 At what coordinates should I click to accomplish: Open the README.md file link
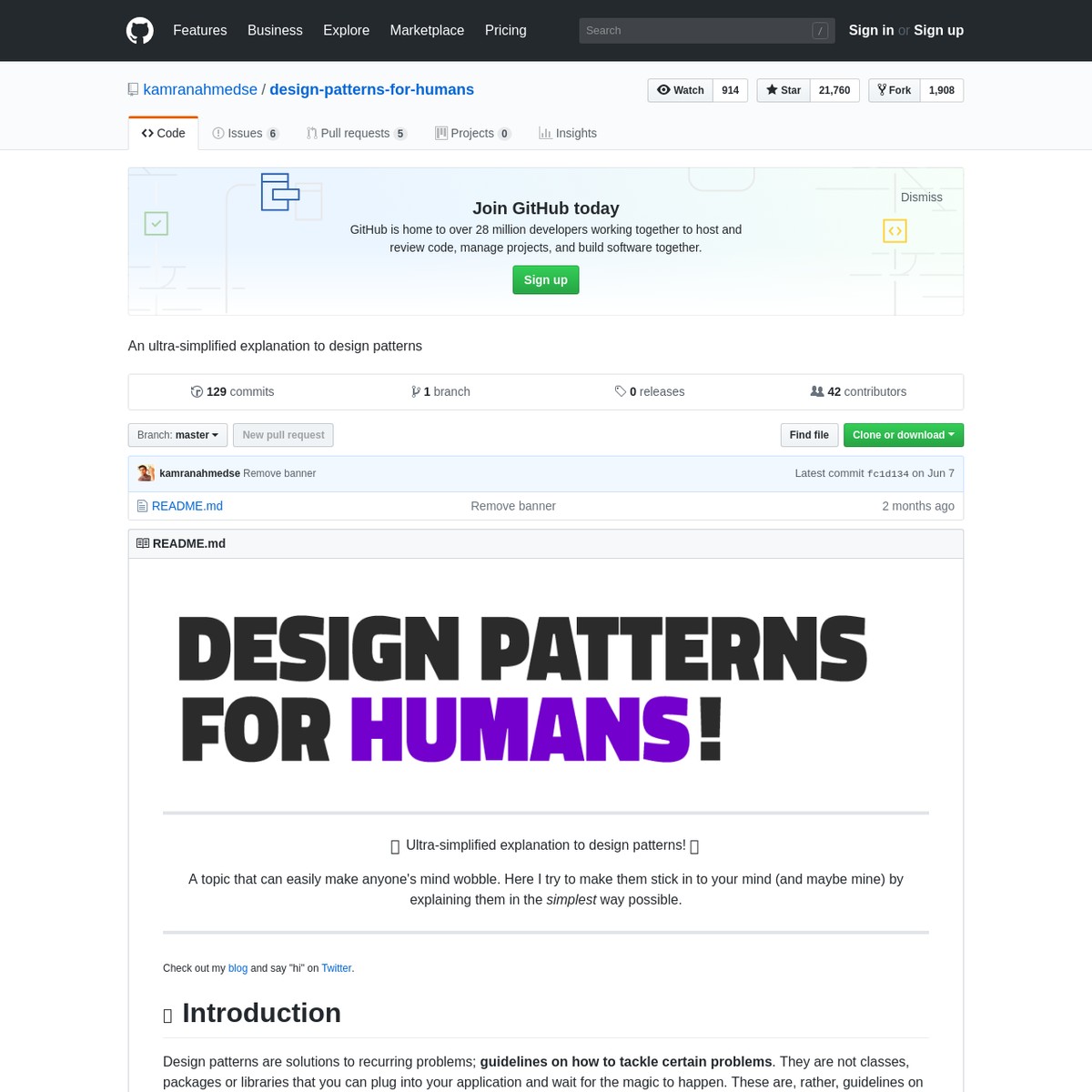coord(187,506)
